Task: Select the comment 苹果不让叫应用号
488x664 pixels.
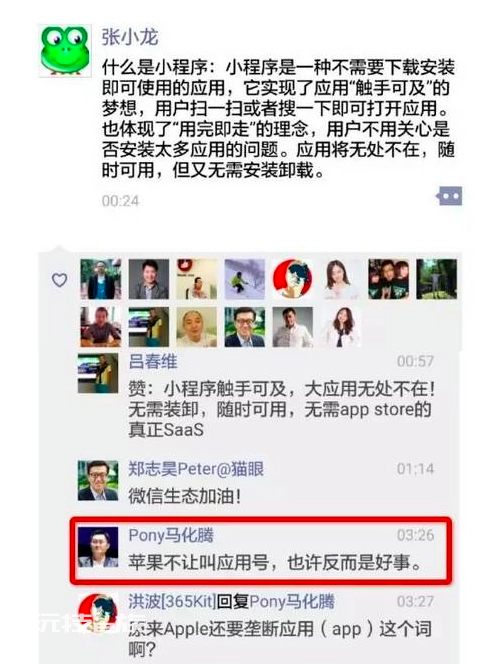Action: (x=275, y=563)
